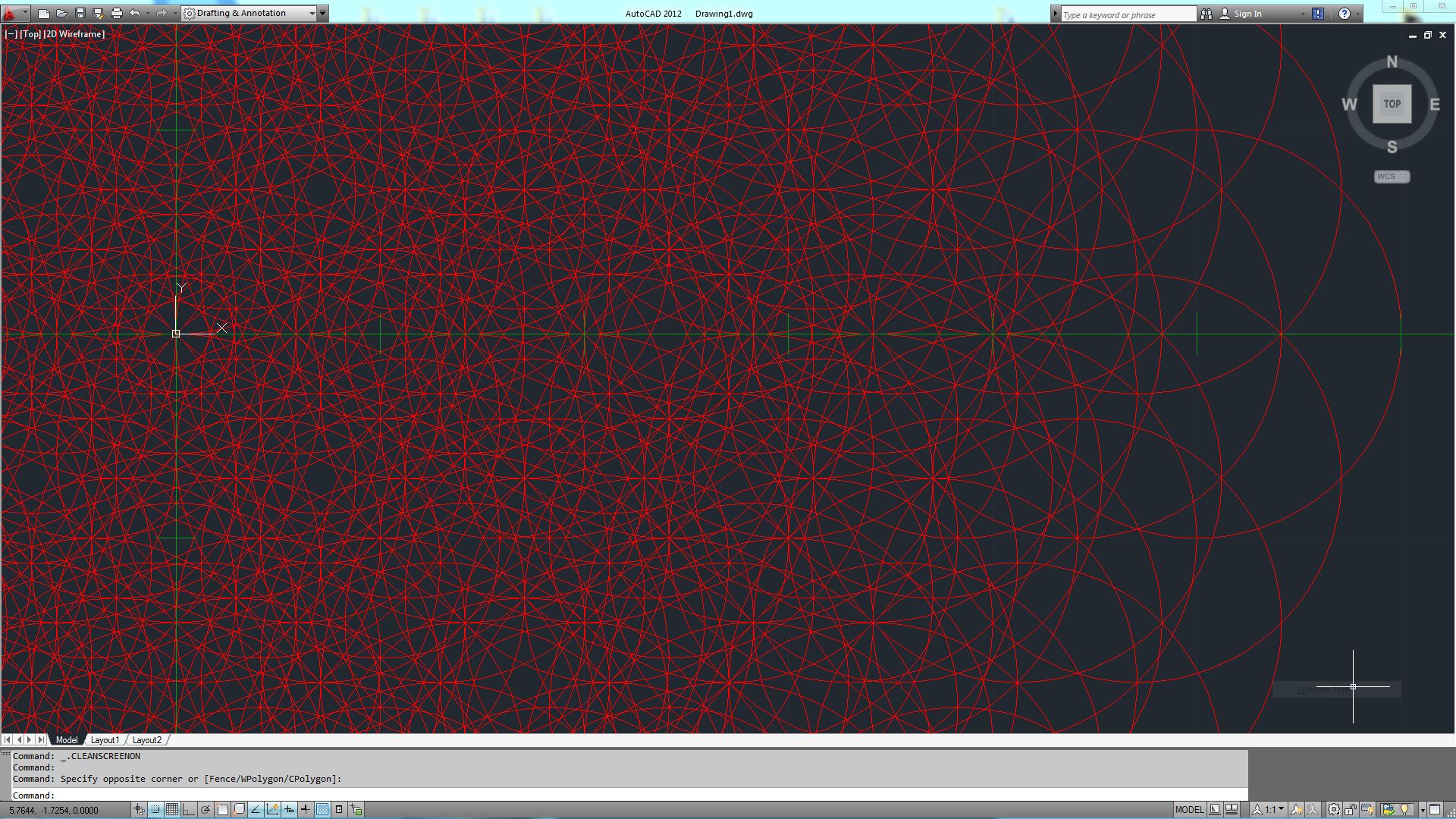1456x819 pixels.
Task: Click the keyword search input field
Action: pos(1127,14)
